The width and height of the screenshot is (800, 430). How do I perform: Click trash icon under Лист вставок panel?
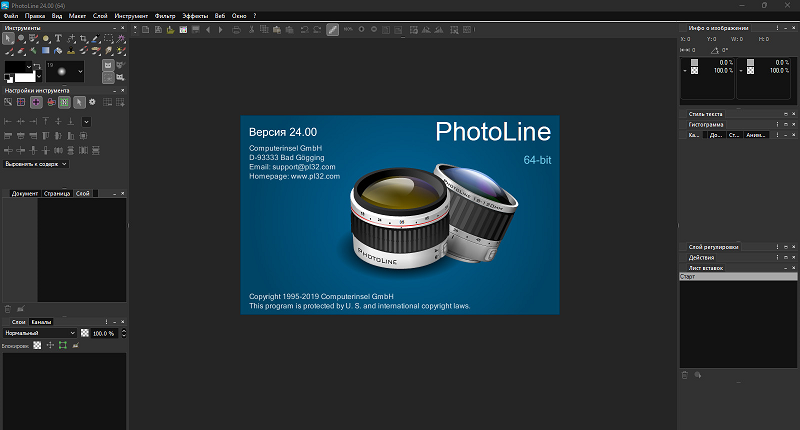pyautogui.click(x=685, y=375)
